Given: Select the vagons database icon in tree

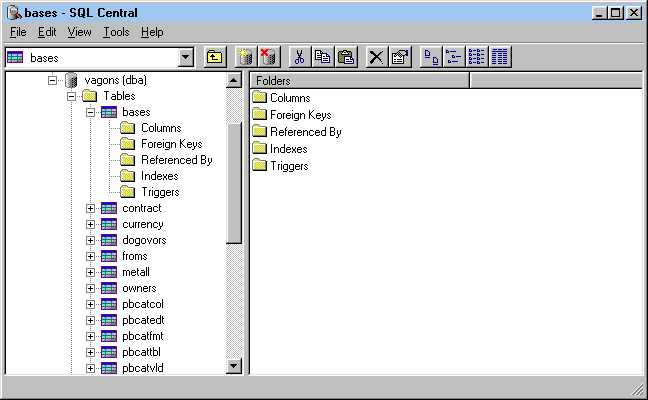Looking at the screenshot, I should [x=71, y=80].
